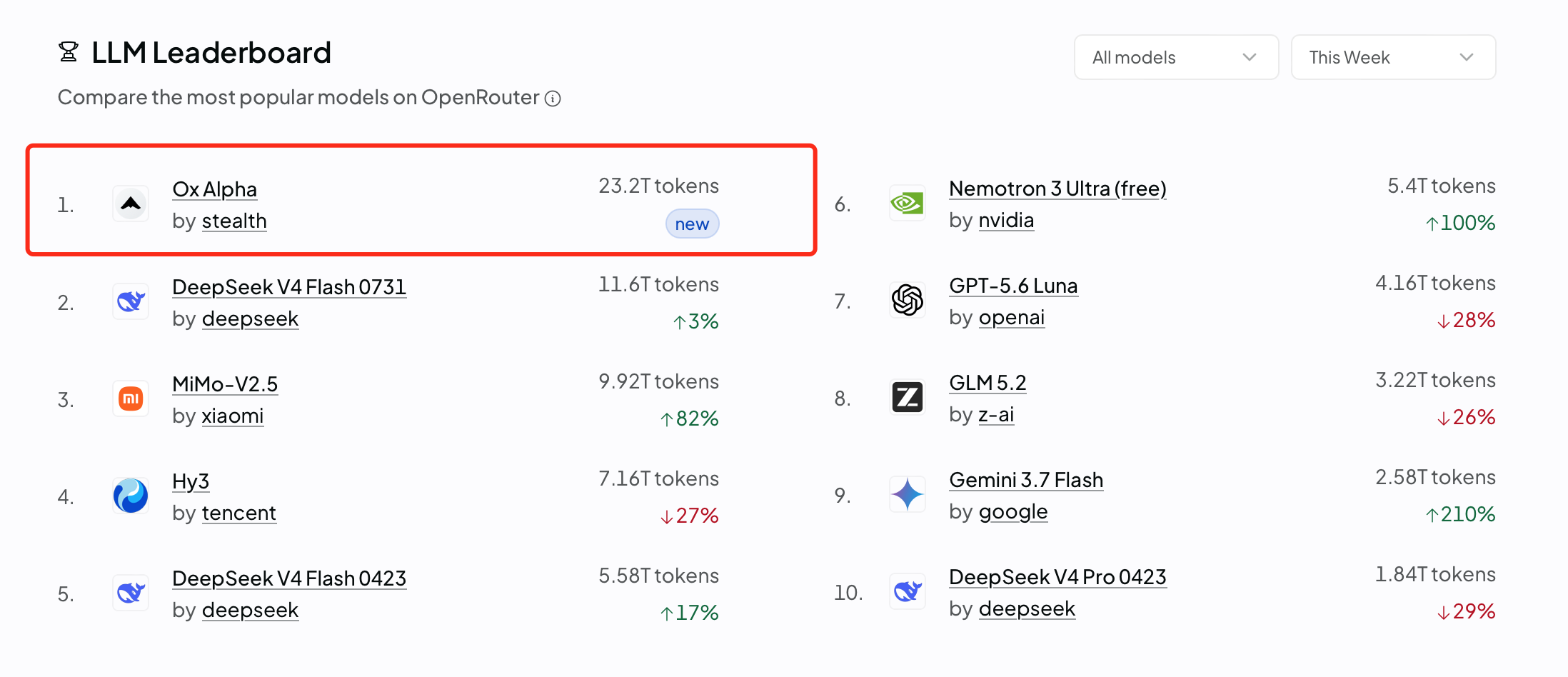The image size is (1568, 677).
Task: Click the DeepSeek V4 Flash 0423 whale icon
Action: click(x=131, y=593)
